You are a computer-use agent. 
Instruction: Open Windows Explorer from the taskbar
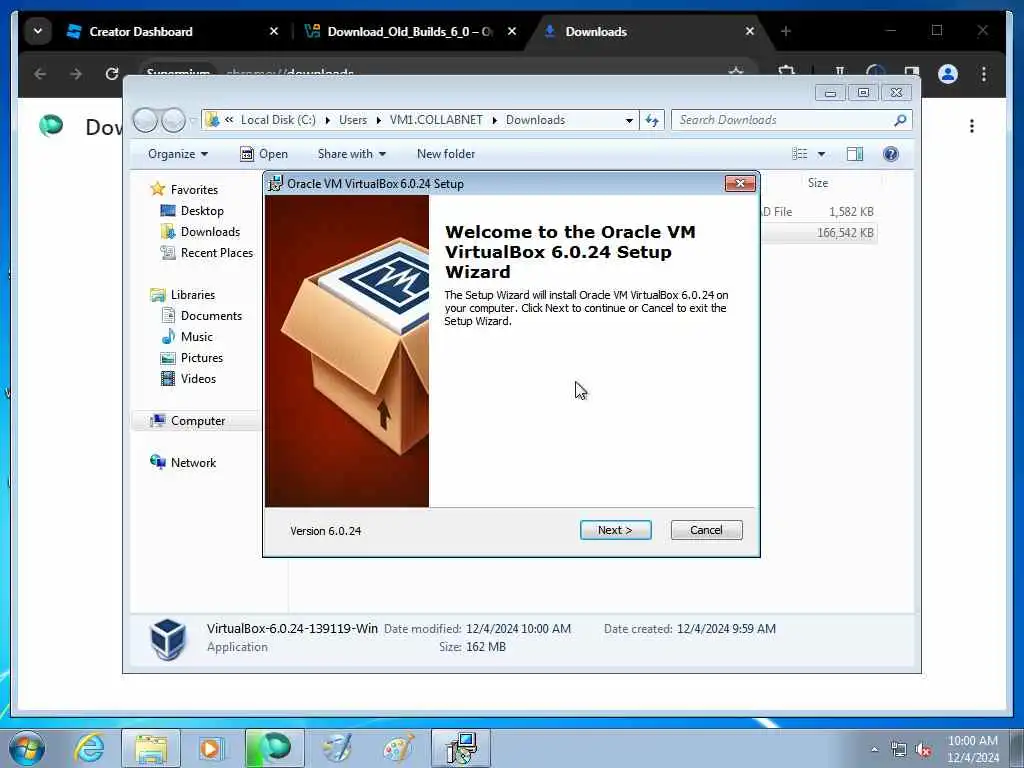151,748
